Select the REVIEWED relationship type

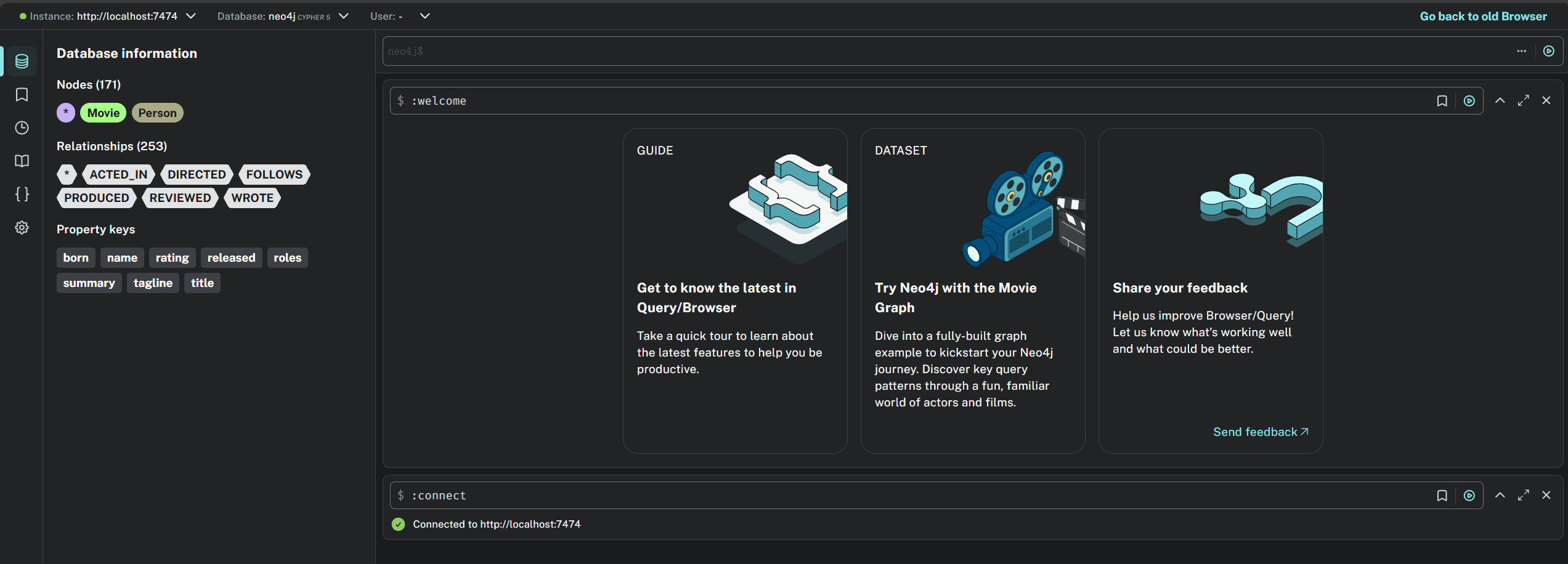[180, 198]
